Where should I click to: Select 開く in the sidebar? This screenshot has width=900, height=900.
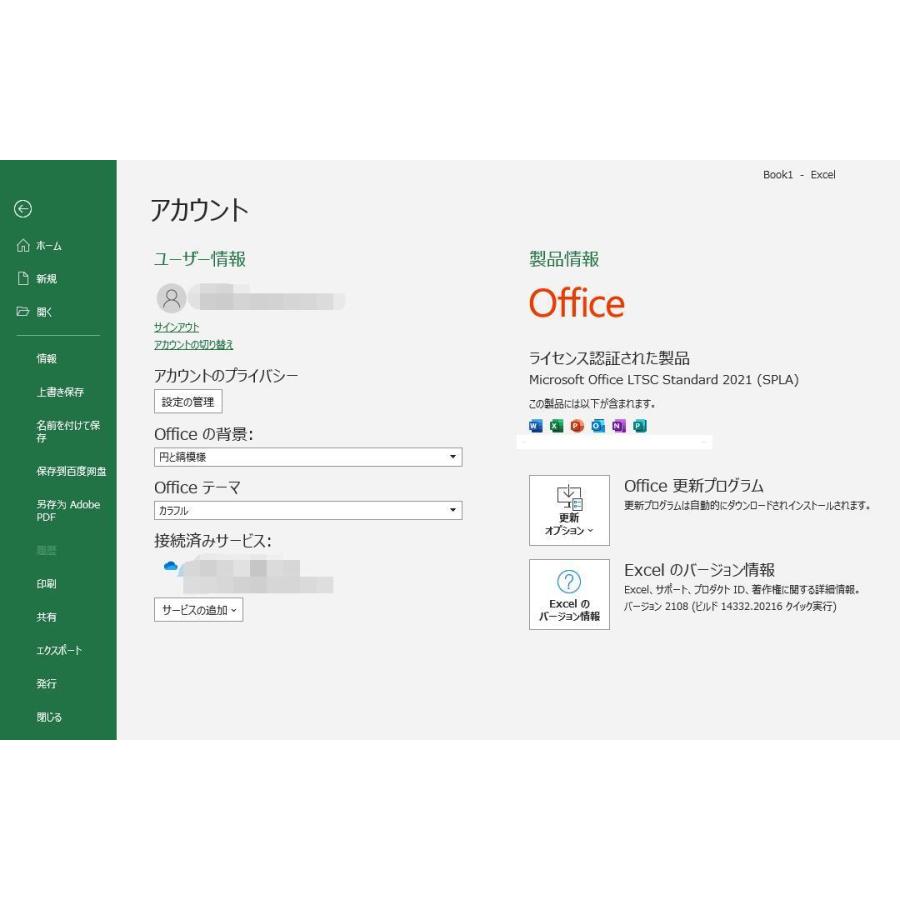click(x=44, y=312)
